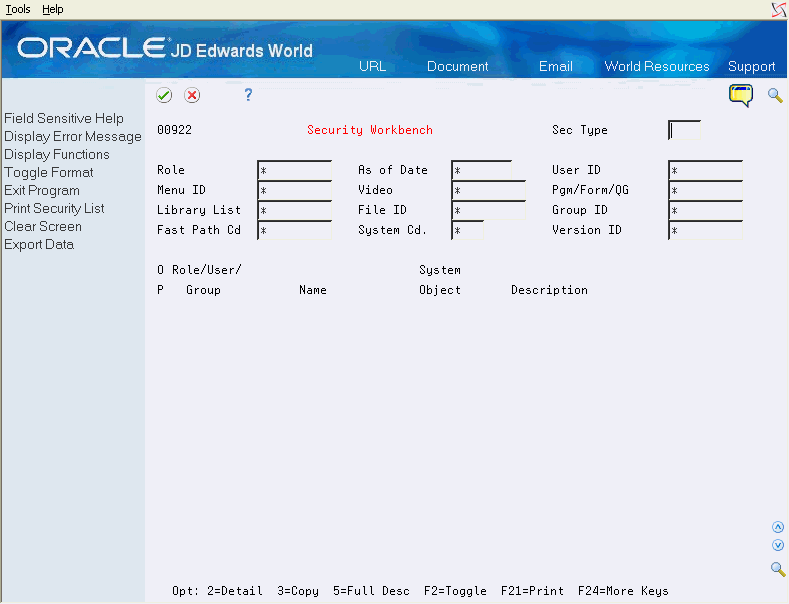The width and height of the screenshot is (789, 604).
Task: Focus the As of Date input field
Action: click(482, 170)
